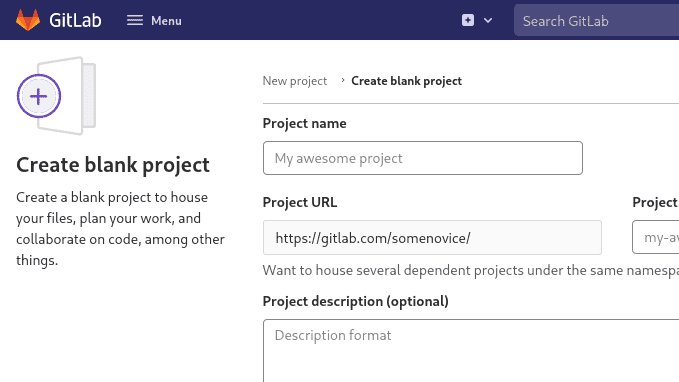Click the Create blank project heading

pos(113,165)
